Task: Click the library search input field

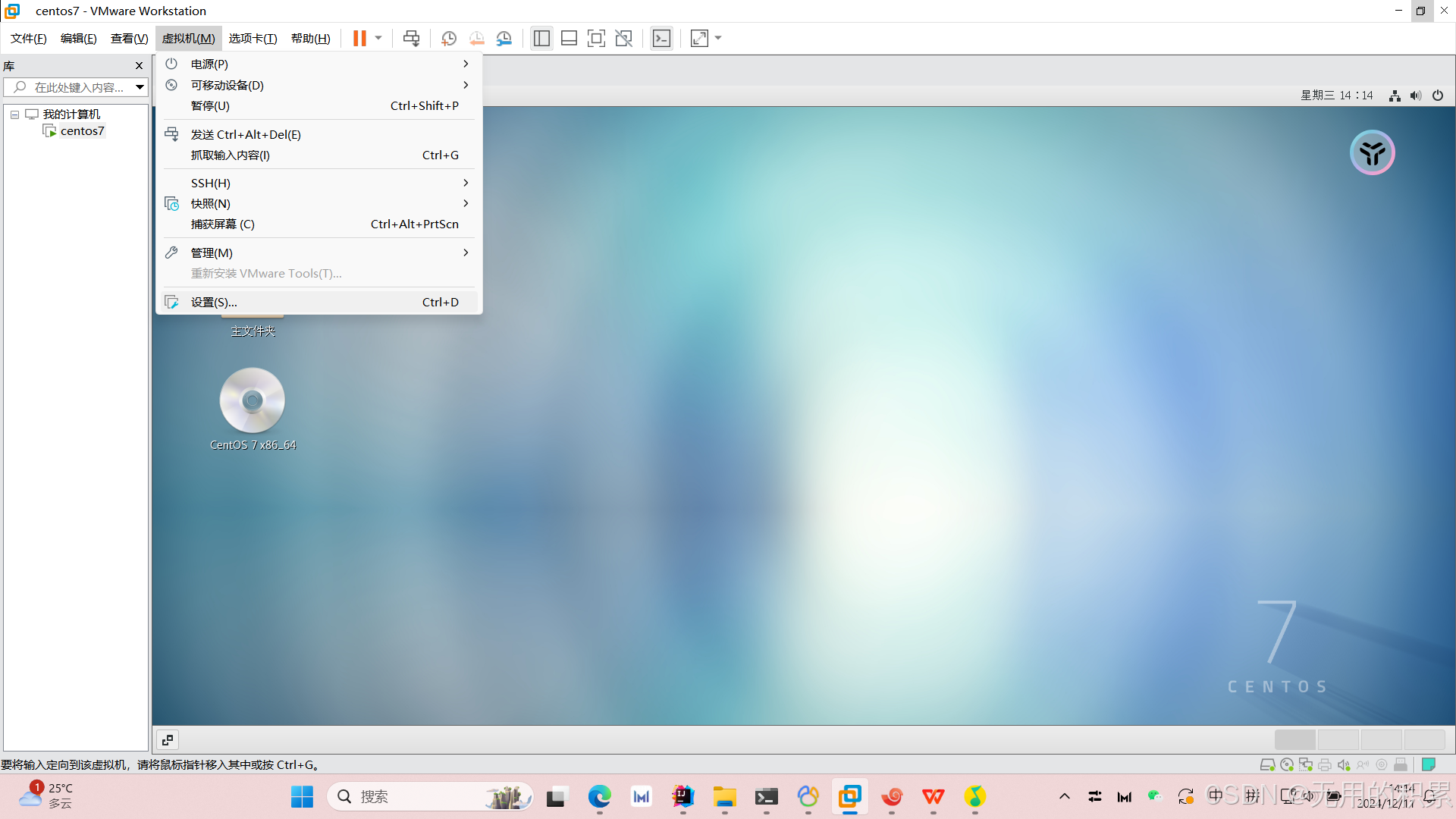Action: pyautogui.click(x=70, y=87)
